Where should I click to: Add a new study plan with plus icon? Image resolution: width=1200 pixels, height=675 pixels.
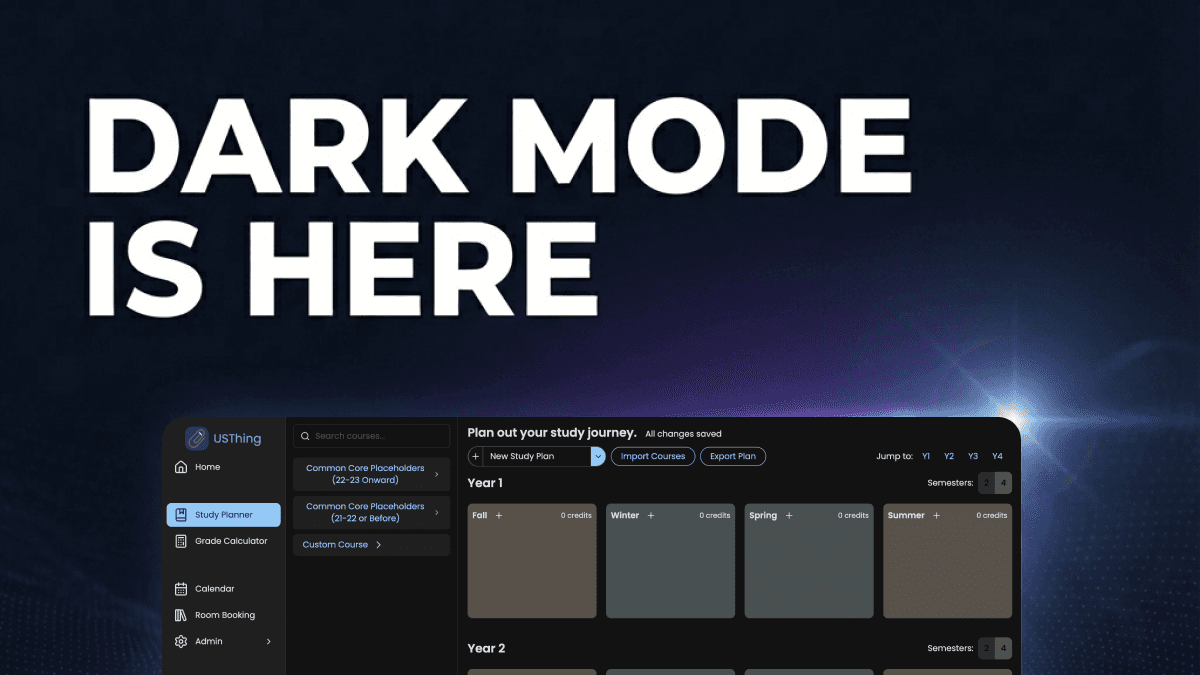click(475, 456)
